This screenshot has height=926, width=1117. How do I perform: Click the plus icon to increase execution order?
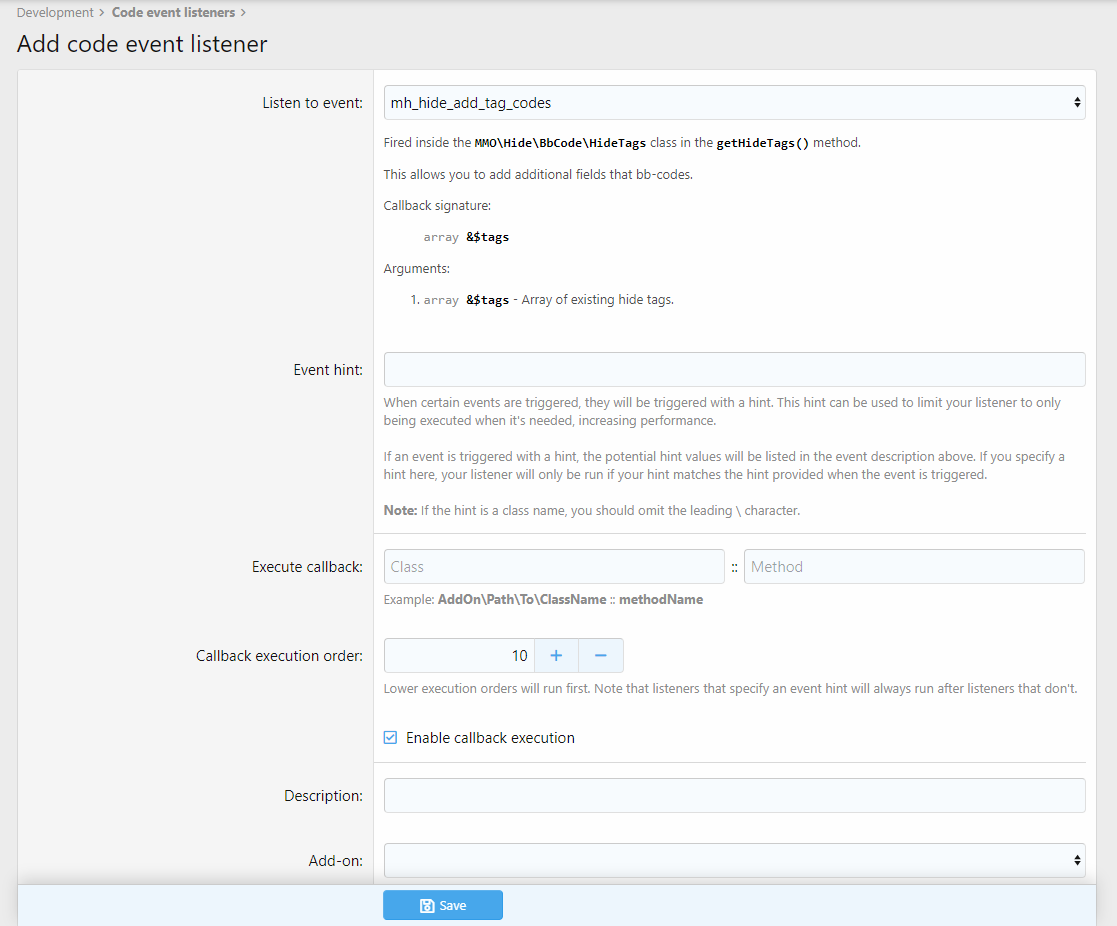[x=556, y=656]
